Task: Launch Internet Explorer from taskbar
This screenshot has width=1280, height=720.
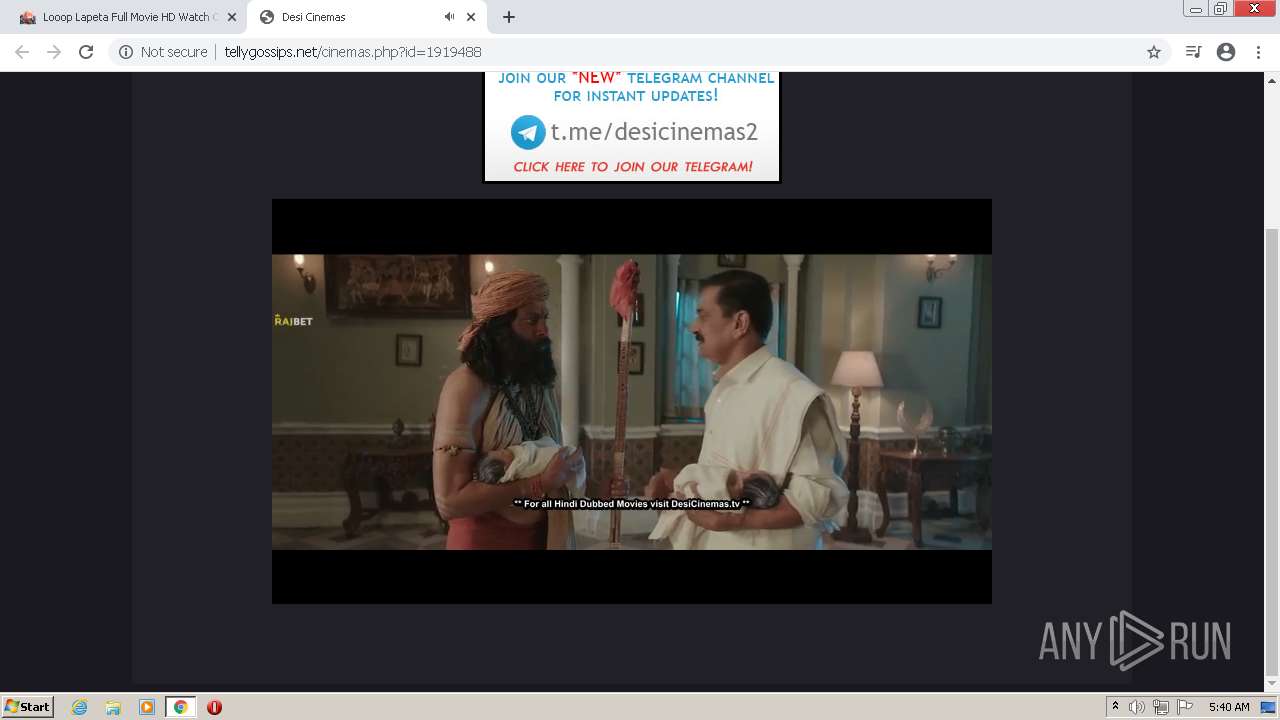Action: point(80,707)
